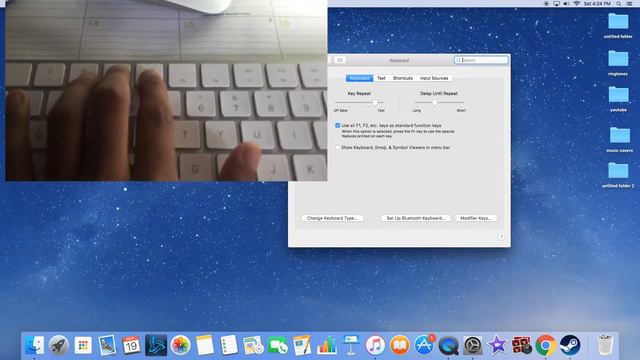Open iMovie star icon in Dock

[497, 345]
